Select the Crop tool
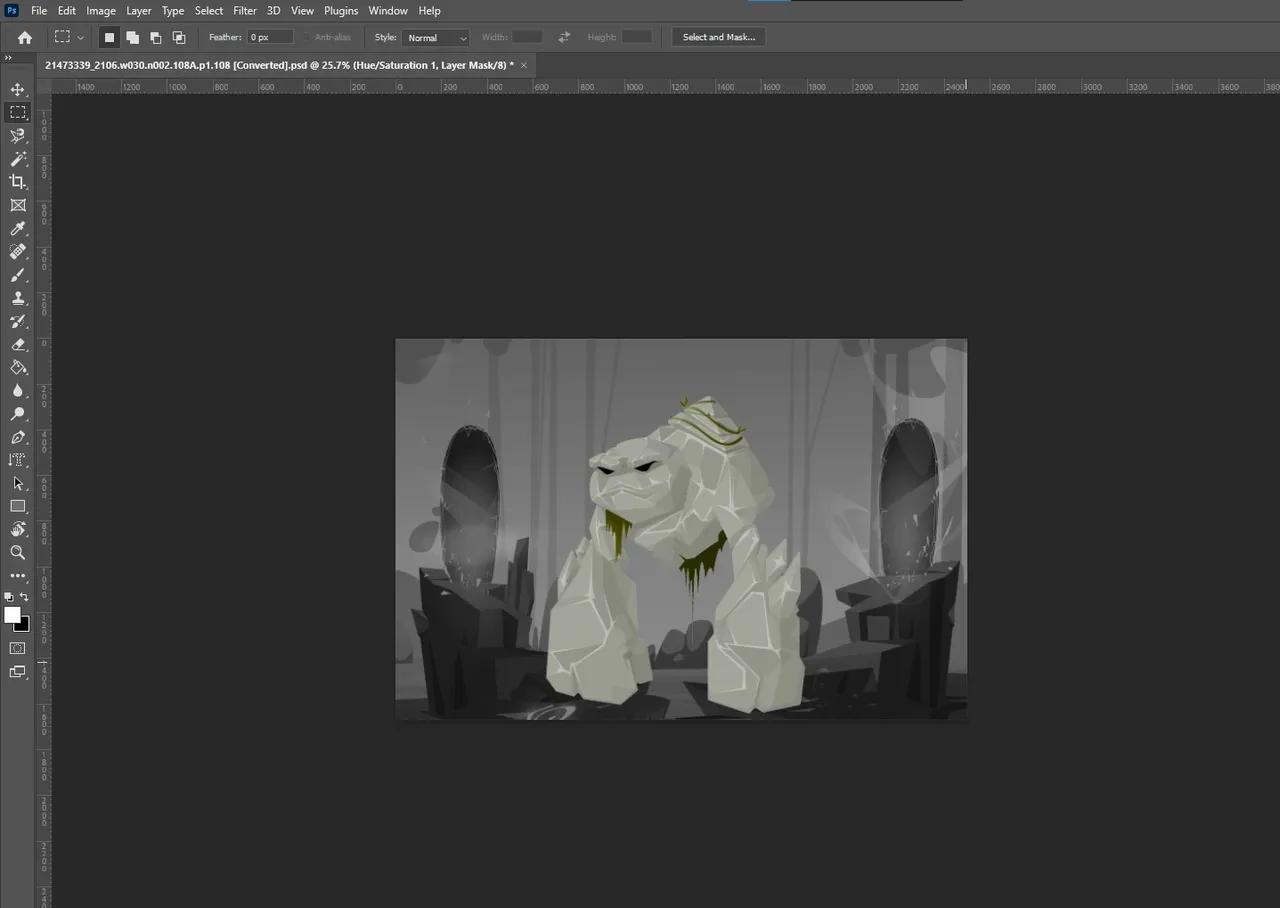This screenshot has height=908, width=1280. click(18, 181)
